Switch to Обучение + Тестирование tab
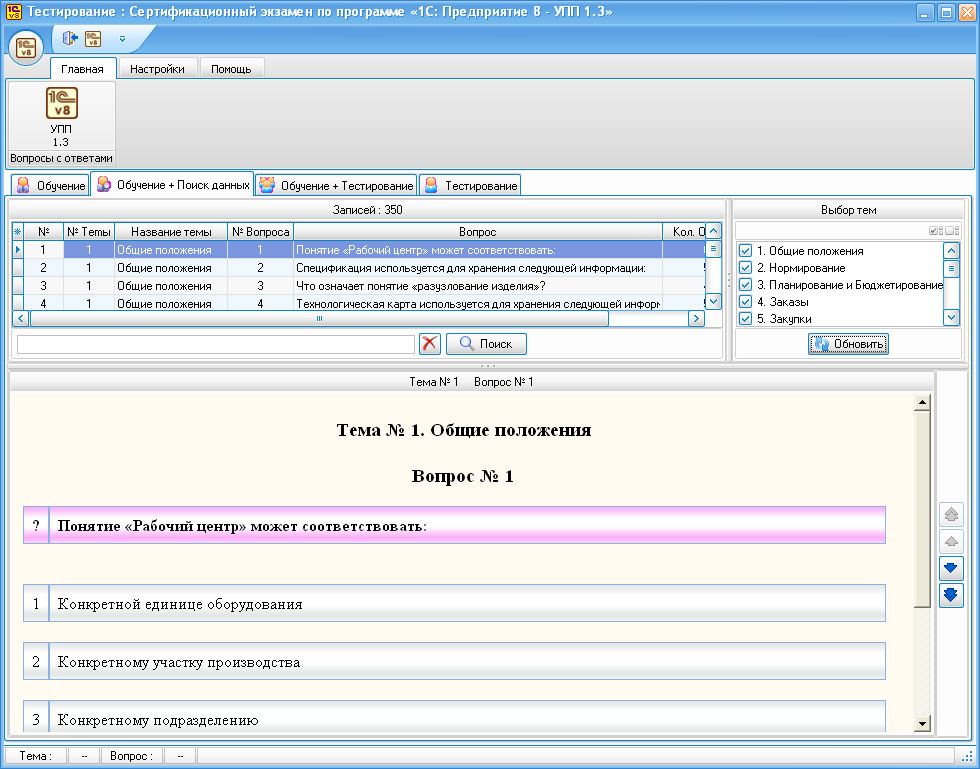The width and height of the screenshot is (980, 769). pos(336,186)
